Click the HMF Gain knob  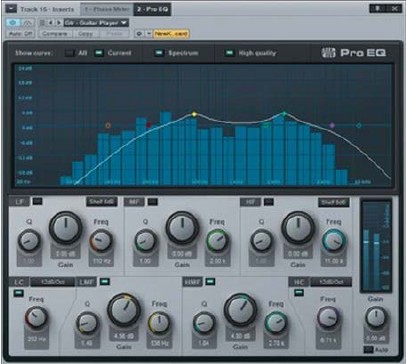pos(240,310)
